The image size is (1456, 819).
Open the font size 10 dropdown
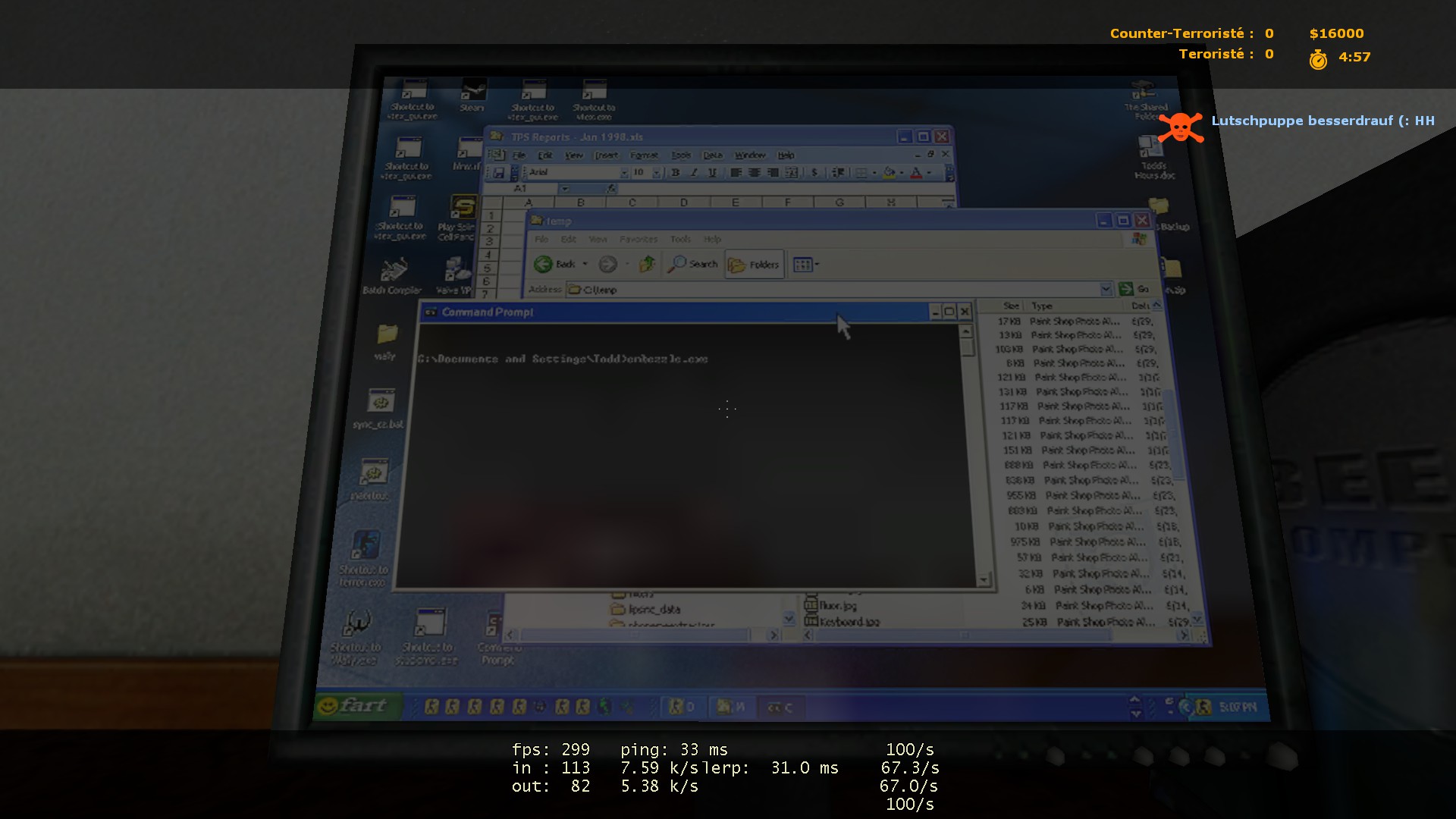click(657, 173)
